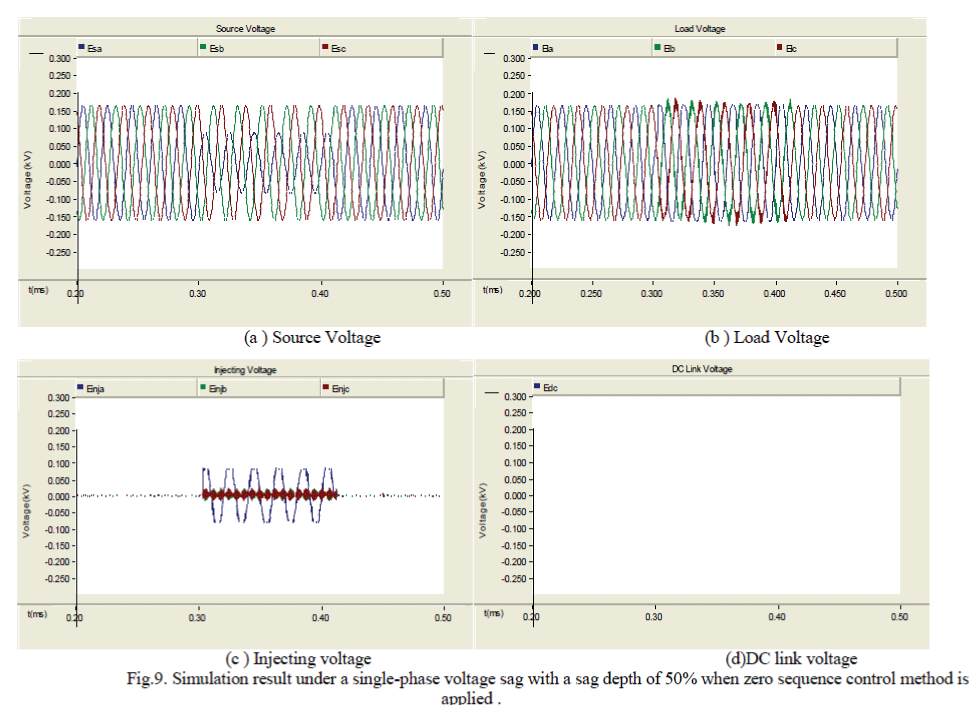Click the 0.350 time tick on Load Voltage axis

(x=716, y=295)
